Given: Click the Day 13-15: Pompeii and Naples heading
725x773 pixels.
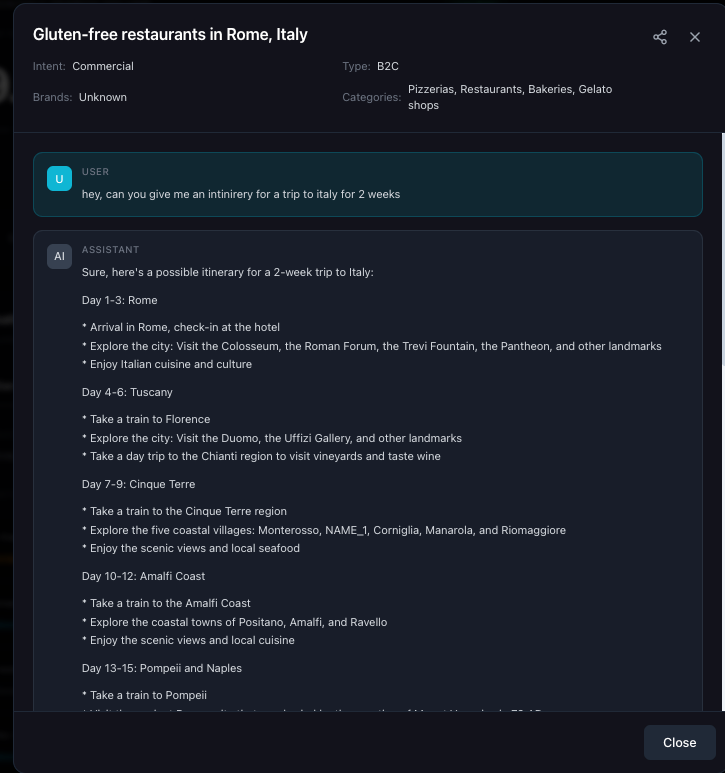Looking at the screenshot, I should (162, 668).
